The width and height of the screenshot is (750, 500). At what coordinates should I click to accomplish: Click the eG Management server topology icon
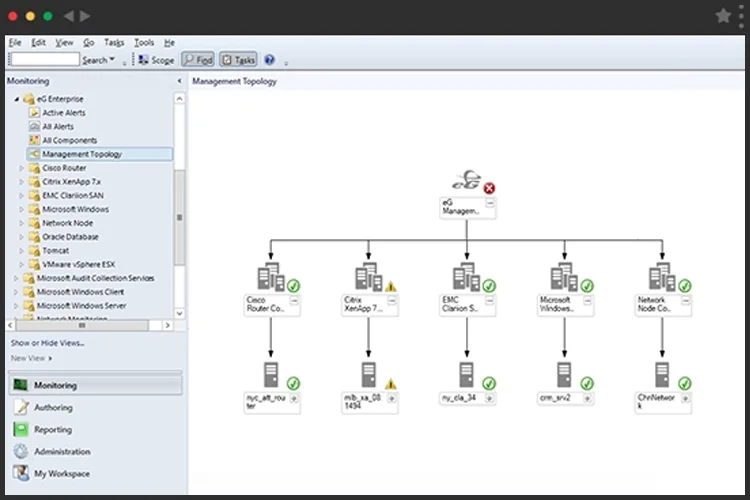point(467,180)
